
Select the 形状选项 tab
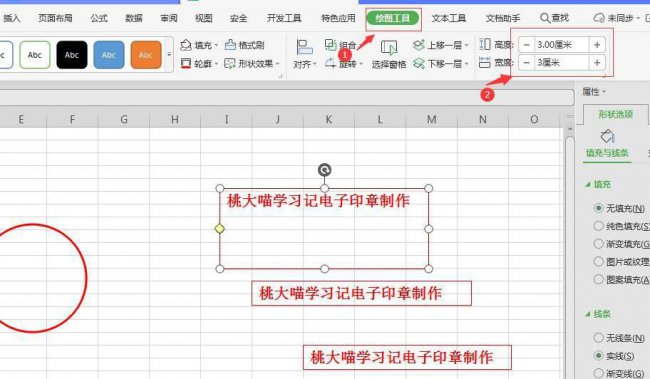615,114
